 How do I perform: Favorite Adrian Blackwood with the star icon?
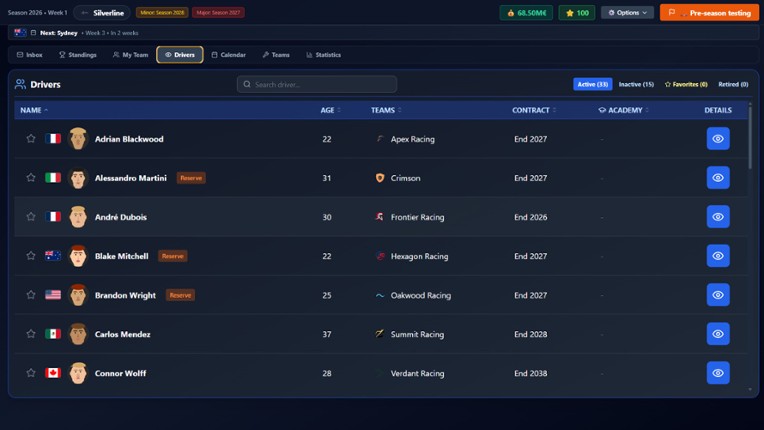click(x=31, y=139)
